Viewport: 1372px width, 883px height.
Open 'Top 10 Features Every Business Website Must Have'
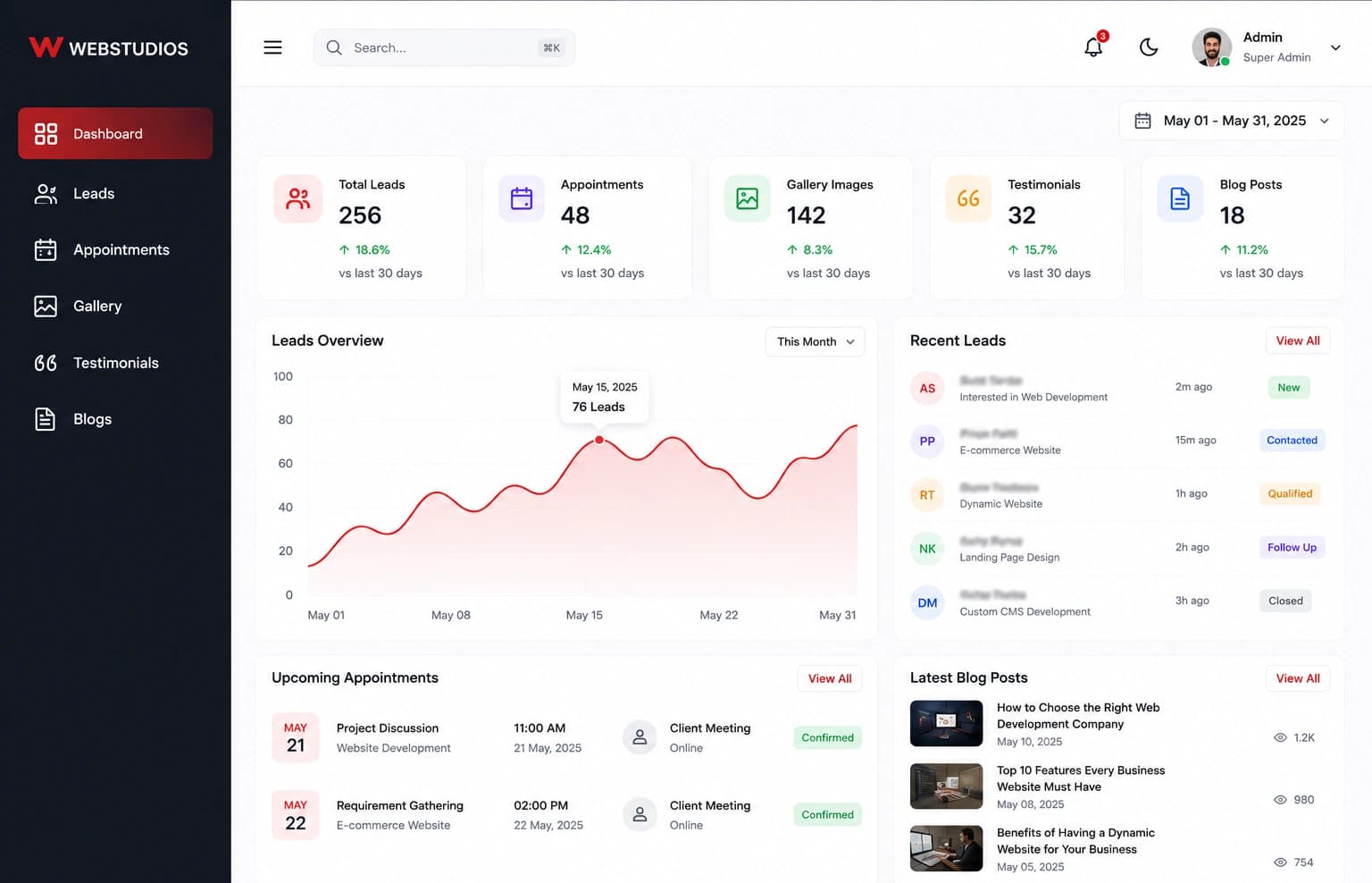[1081, 778]
